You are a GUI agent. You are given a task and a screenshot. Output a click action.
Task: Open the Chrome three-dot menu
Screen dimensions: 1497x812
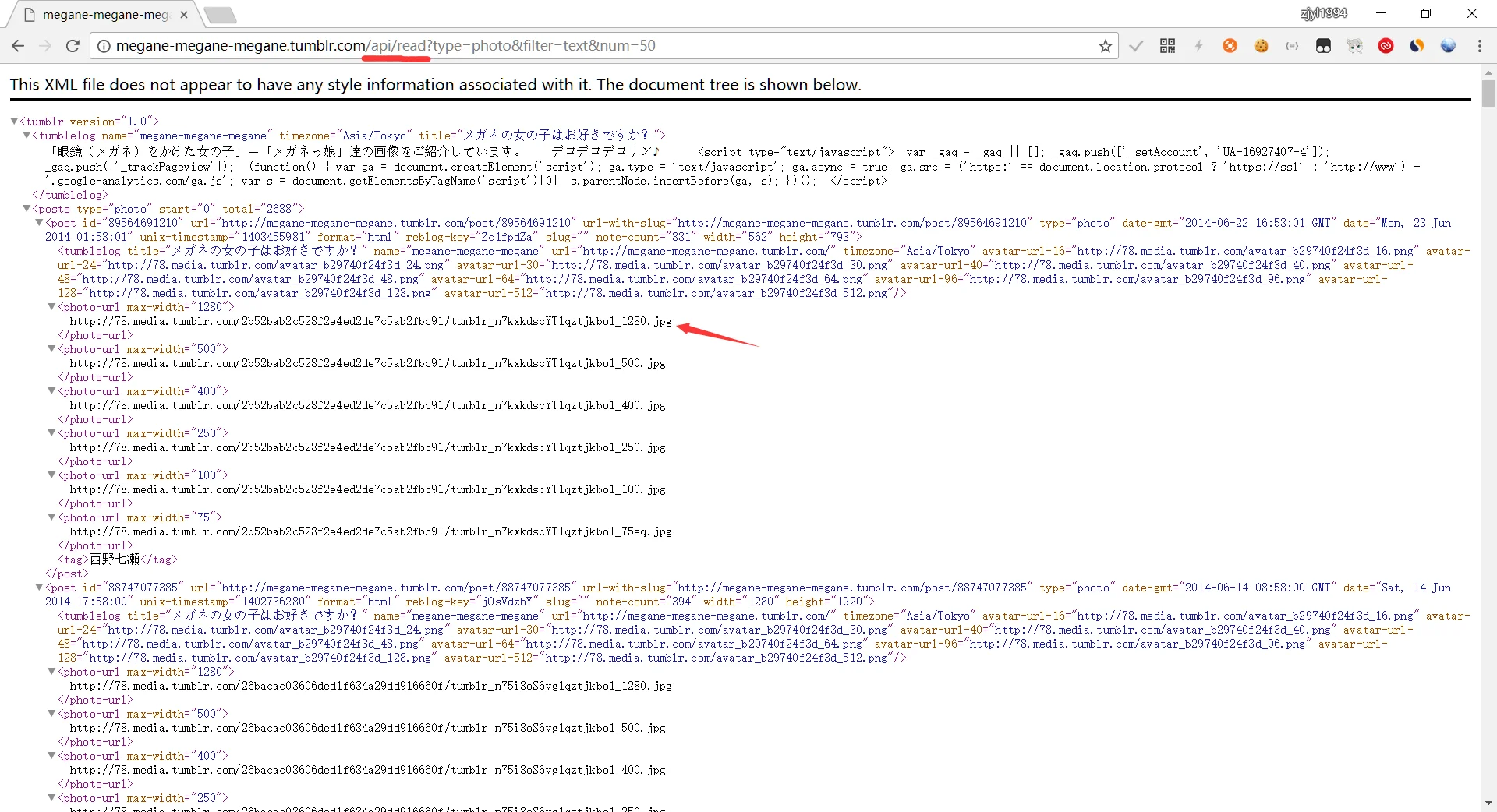tap(1479, 46)
